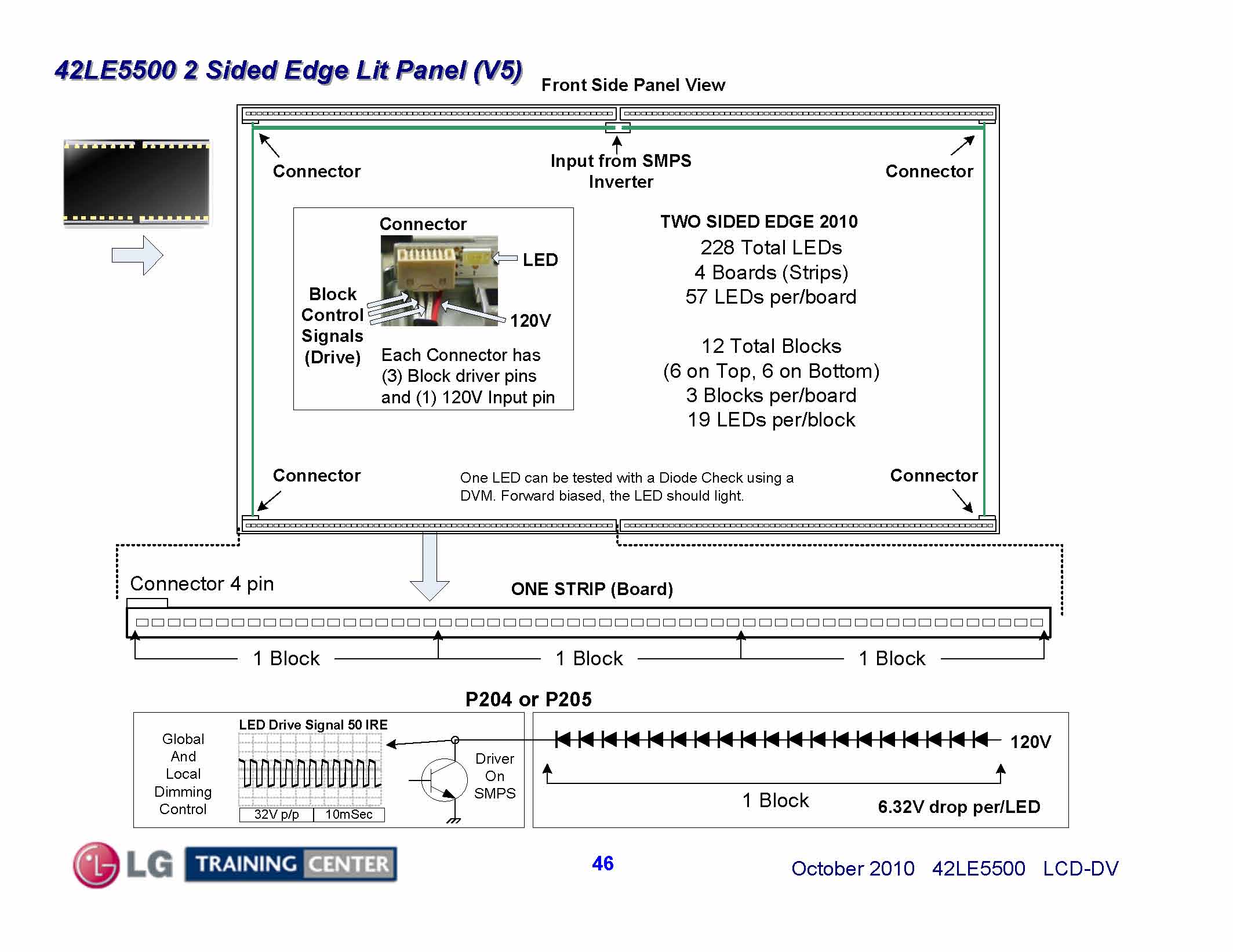Screen dimensions: 1233x952
Task: Click the P204 or P205 label
Action: pyautogui.click(x=528, y=699)
